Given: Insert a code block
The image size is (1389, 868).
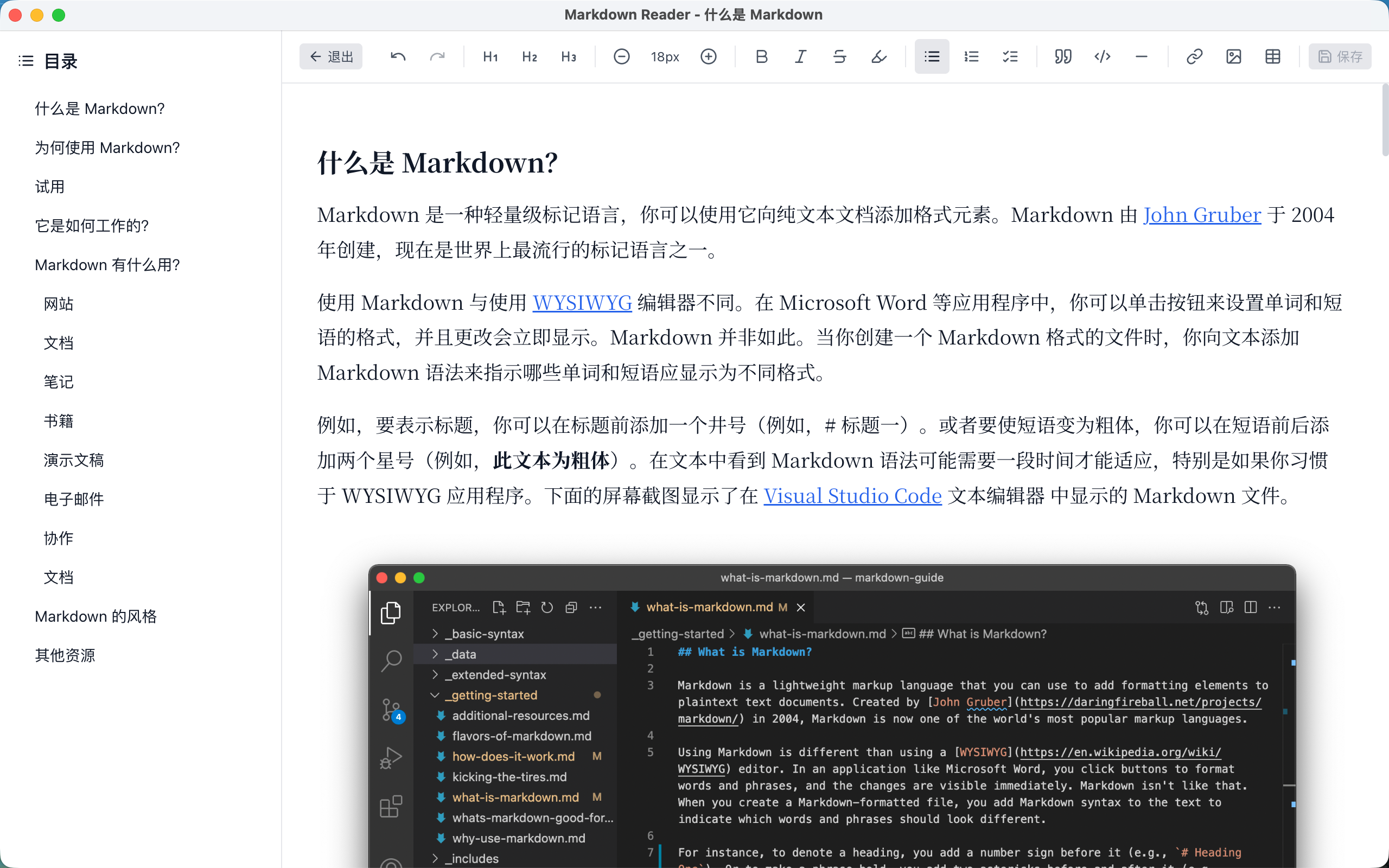Looking at the screenshot, I should point(1102,56).
